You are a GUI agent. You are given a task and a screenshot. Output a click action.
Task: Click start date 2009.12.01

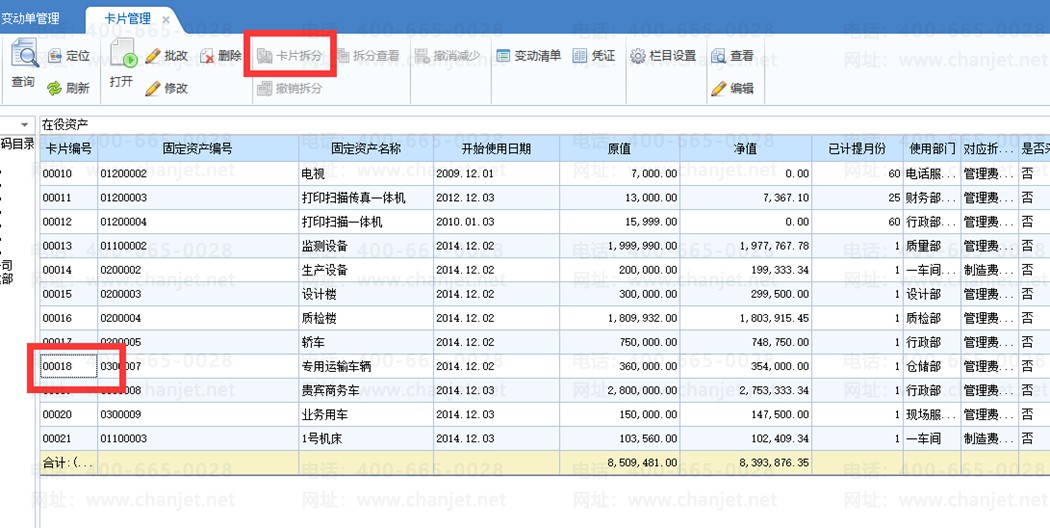465,174
